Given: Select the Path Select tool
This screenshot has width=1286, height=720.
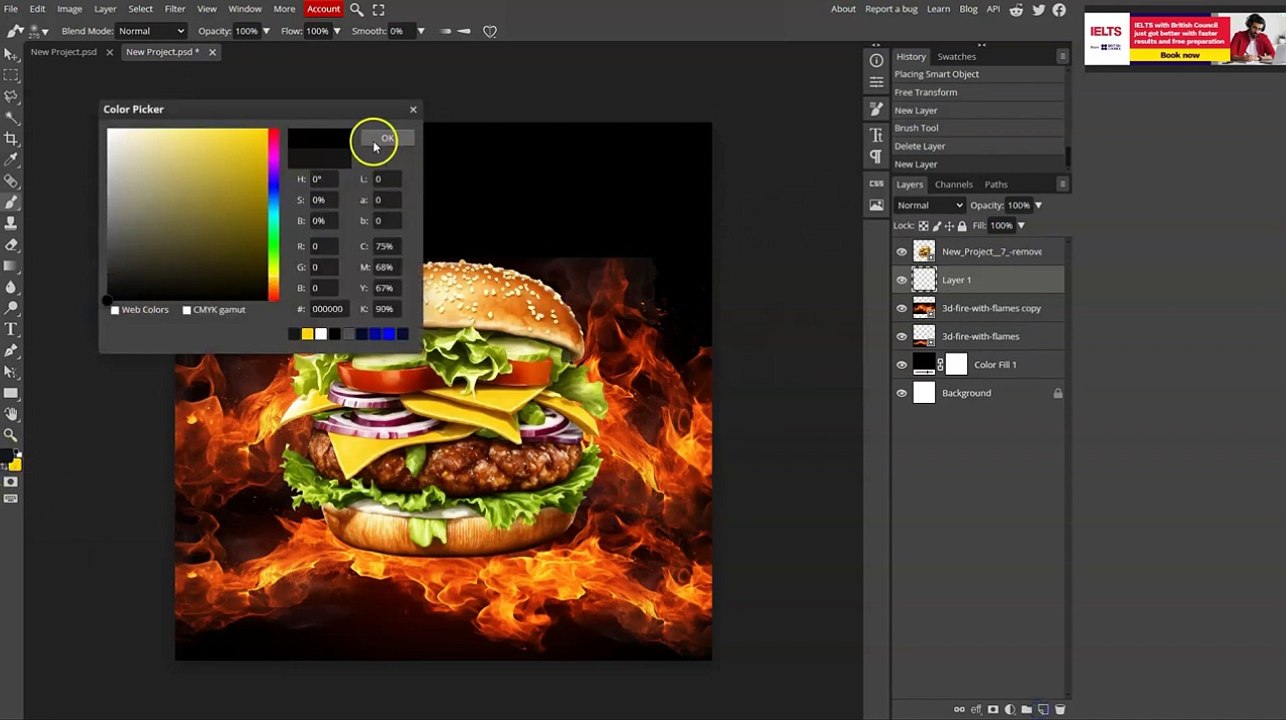Looking at the screenshot, I should click(11, 372).
